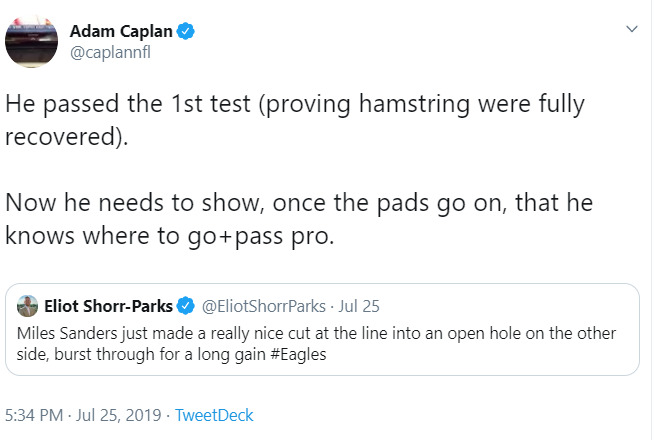Click the Jul 25, 2019 date

point(119,415)
